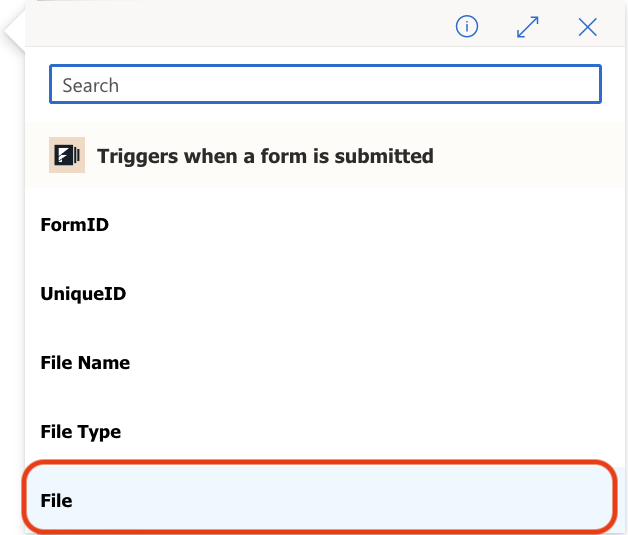Pick the File Type dynamic value

[80, 432]
